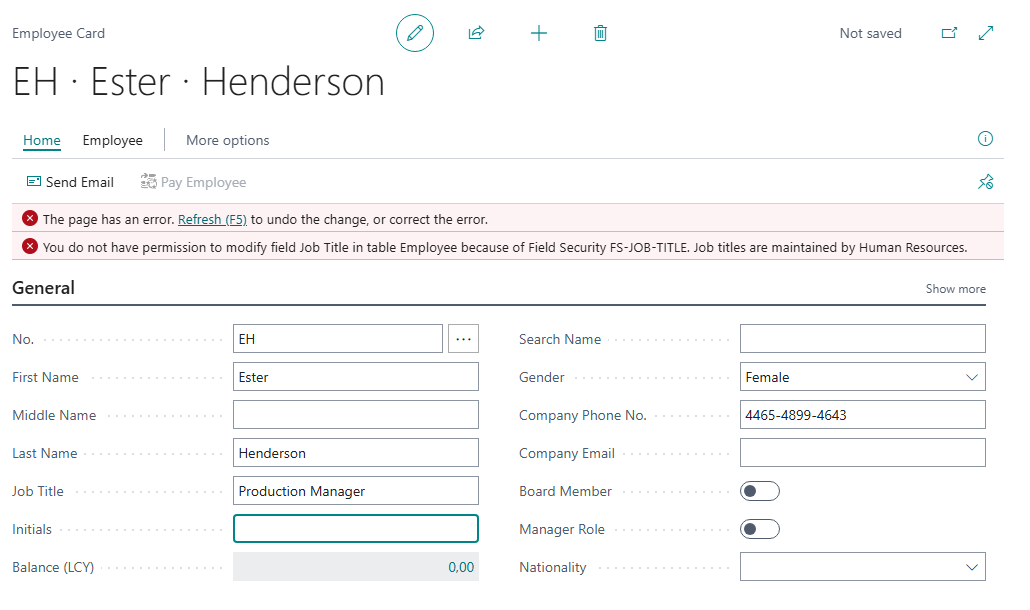Click the Not saved status text
1030x610 pixels.
(870, 33)
